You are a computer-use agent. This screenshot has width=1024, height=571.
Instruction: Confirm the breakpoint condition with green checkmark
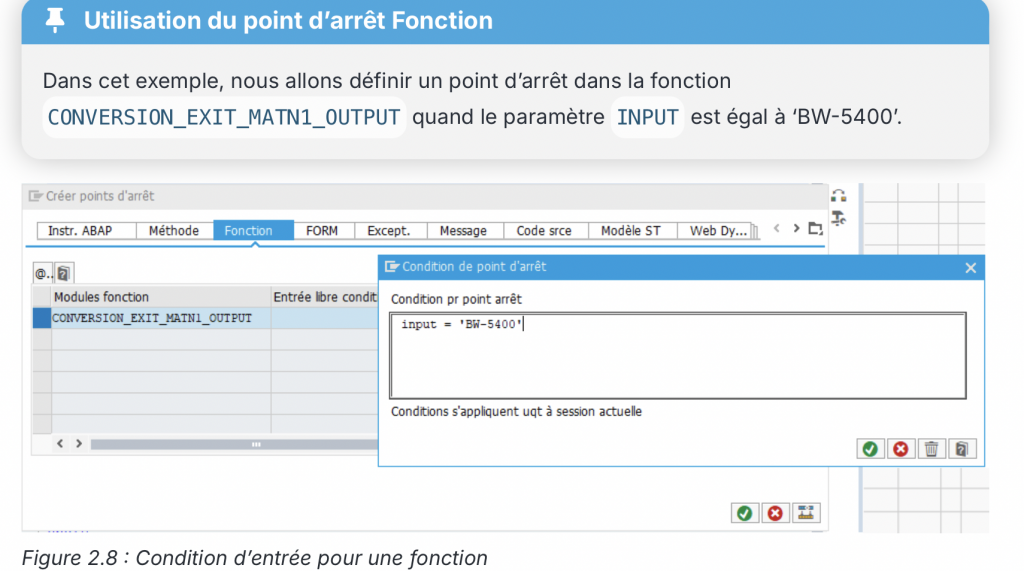pos(870,449)
